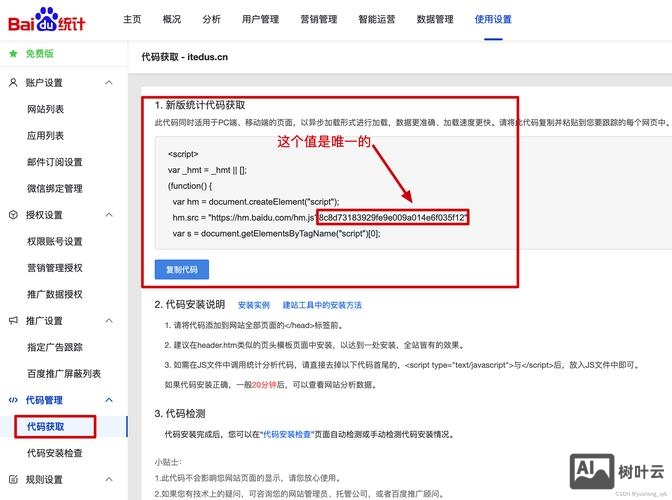Click the red 20分钟 text
This screenshot has width=672, height=500.
(264, 385)
